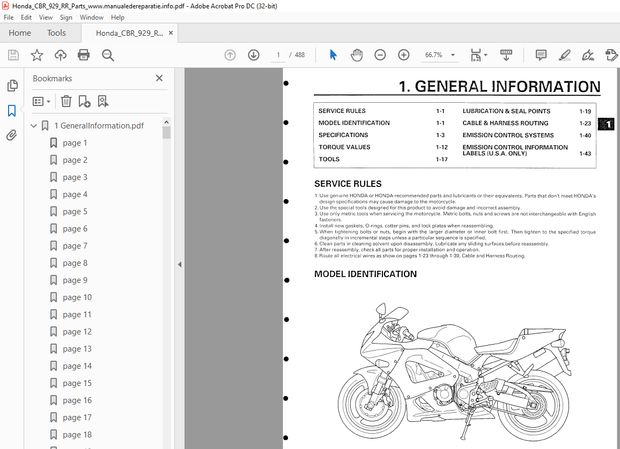
Task: Collapse the navigation pane arrow
Action: 180,264
